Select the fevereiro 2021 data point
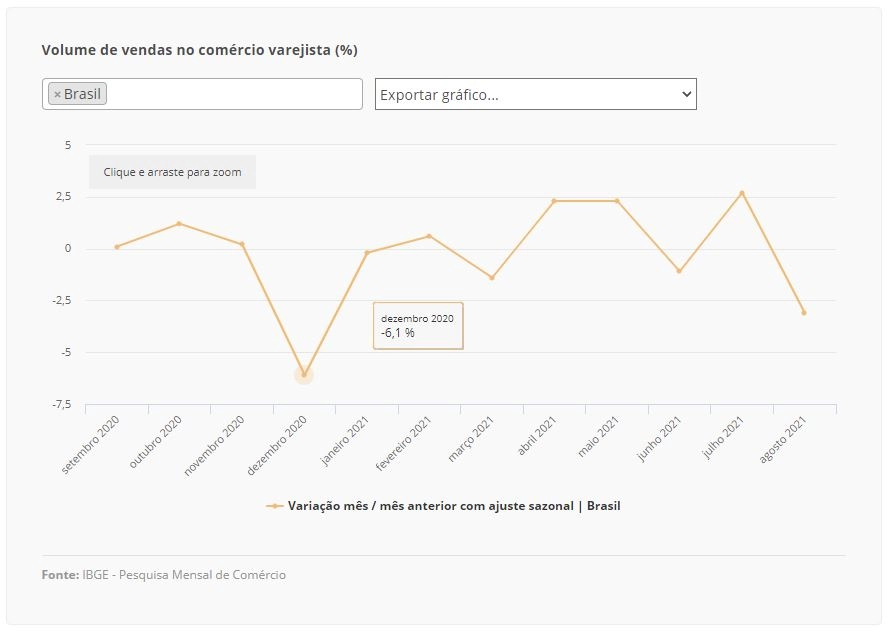Image resolution: width=889 pixels, height=632 pixels. 429,236
